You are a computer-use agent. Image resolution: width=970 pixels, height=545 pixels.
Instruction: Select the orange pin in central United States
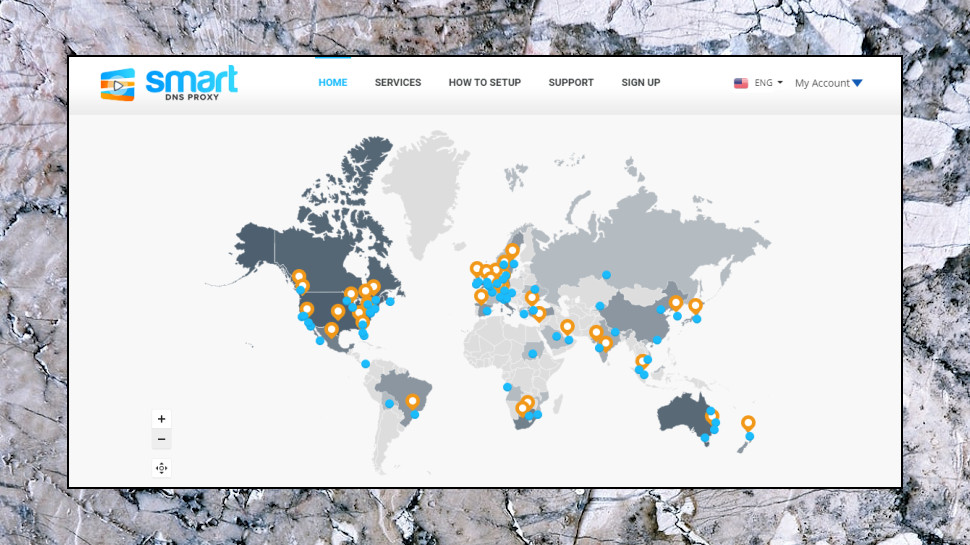[338, 311]
